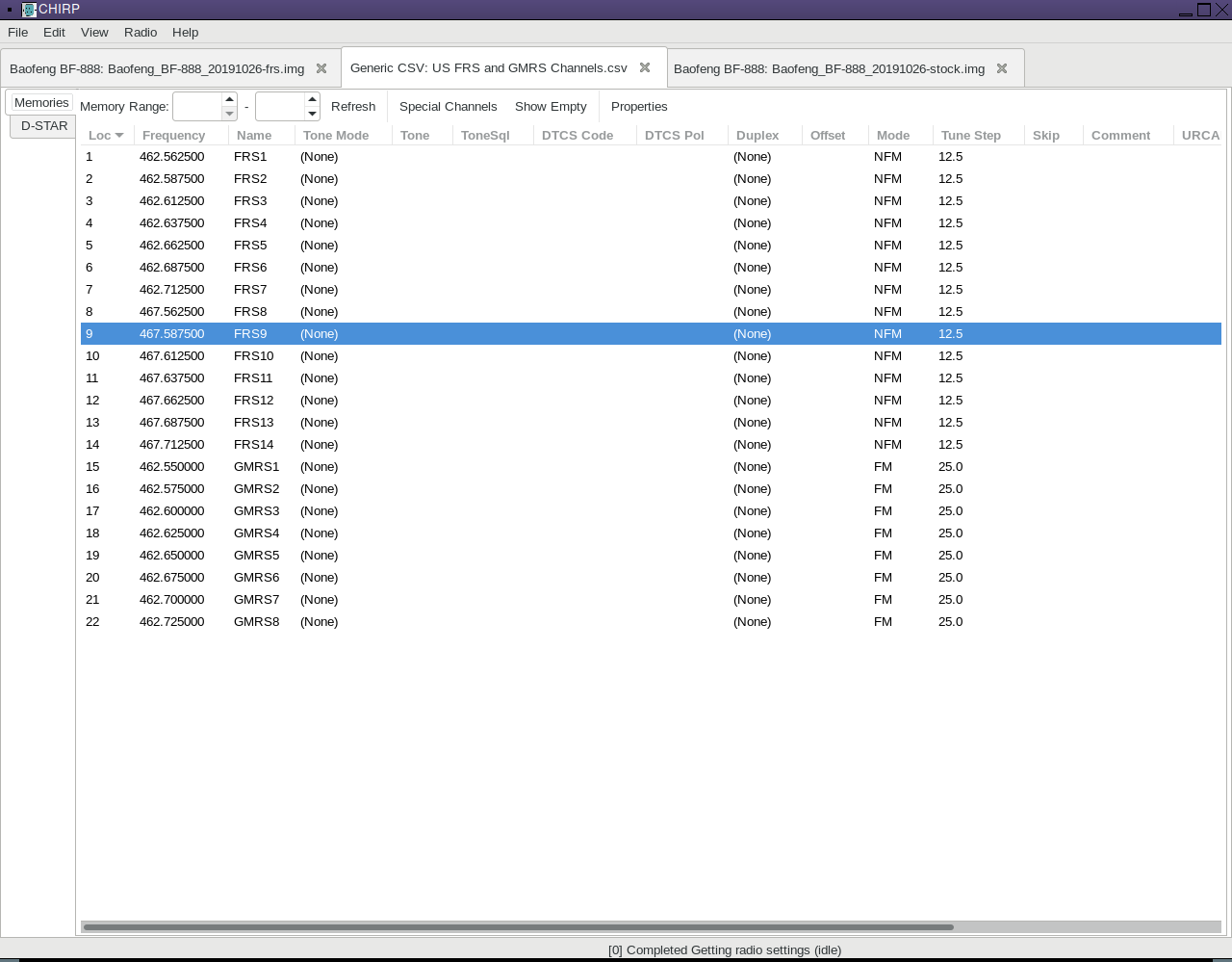The height and width of the screenshot is (962, 1232).
Task: Click the Tone Mode column header
Action: 343,135
